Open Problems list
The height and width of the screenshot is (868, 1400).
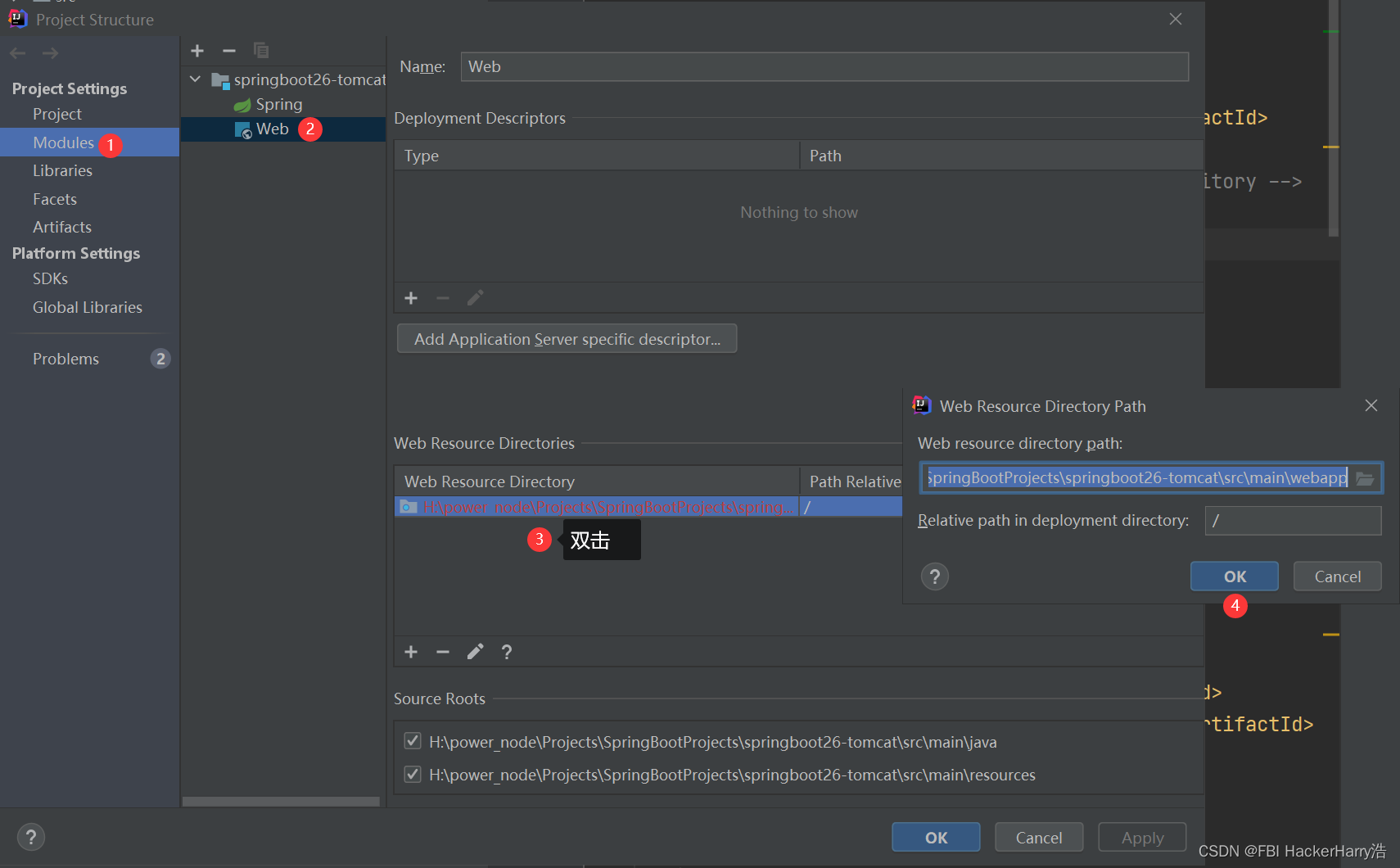65,359
